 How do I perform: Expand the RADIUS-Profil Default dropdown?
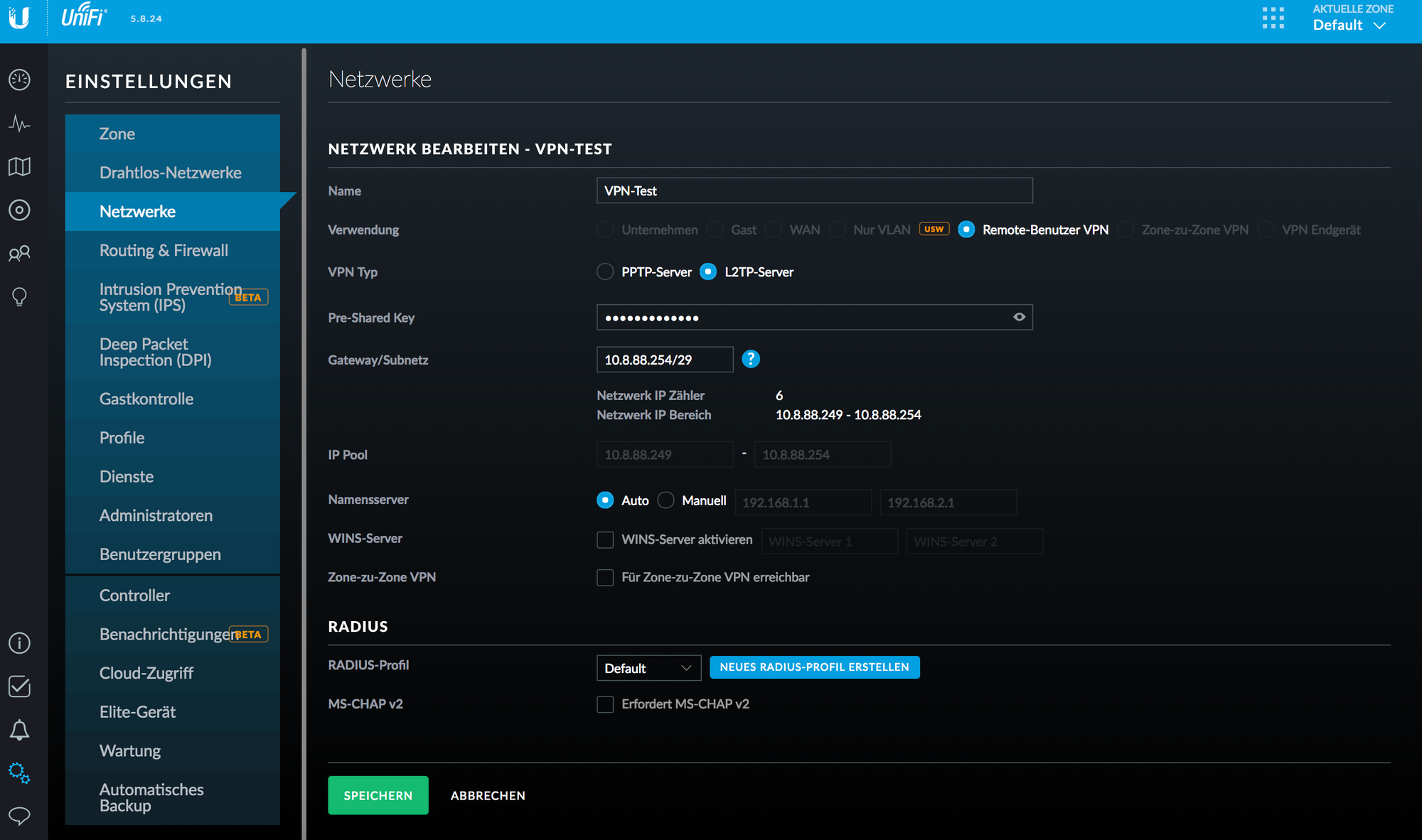pos(648,668)
